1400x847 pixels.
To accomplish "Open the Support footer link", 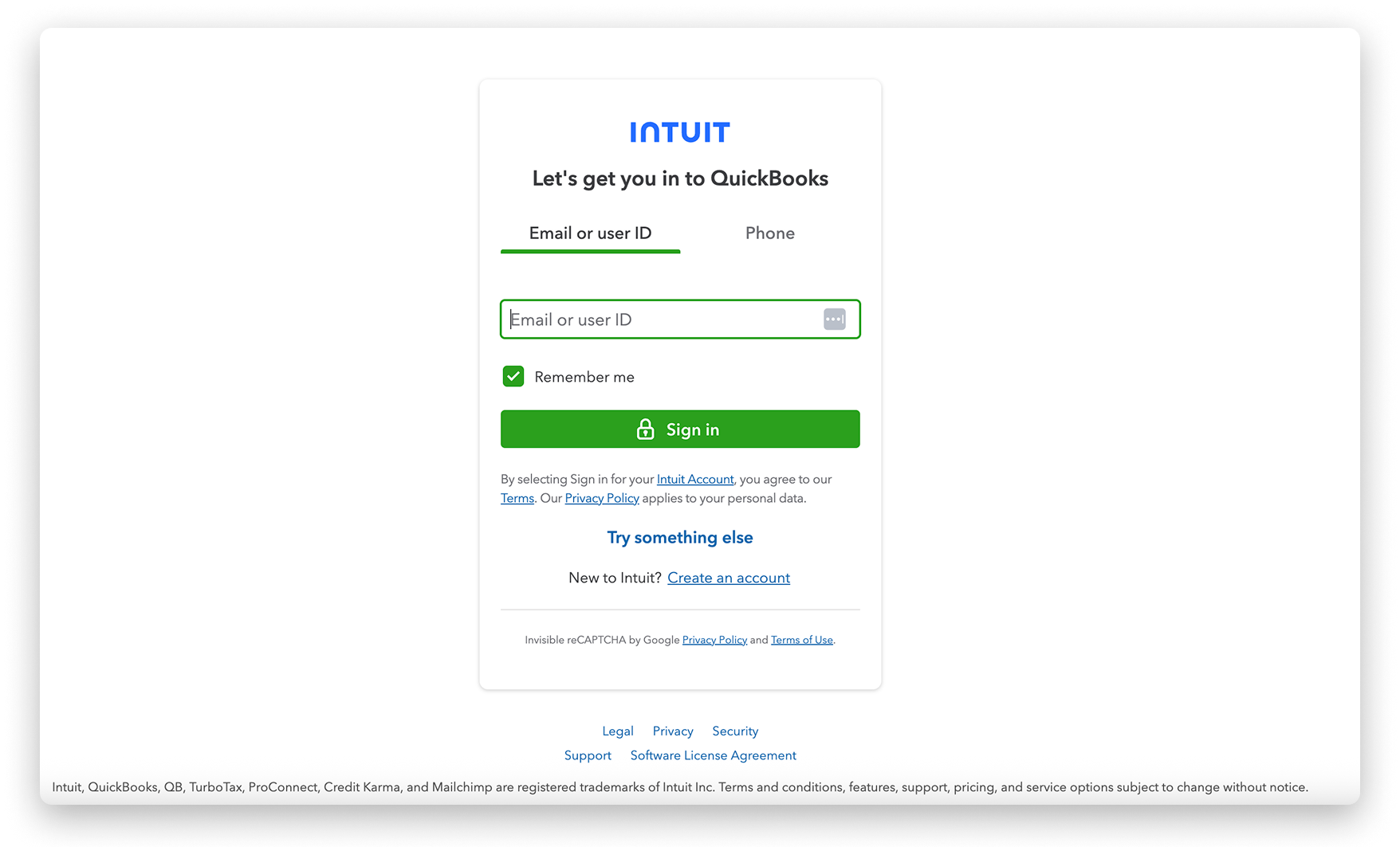I will (x=588, y=755).
